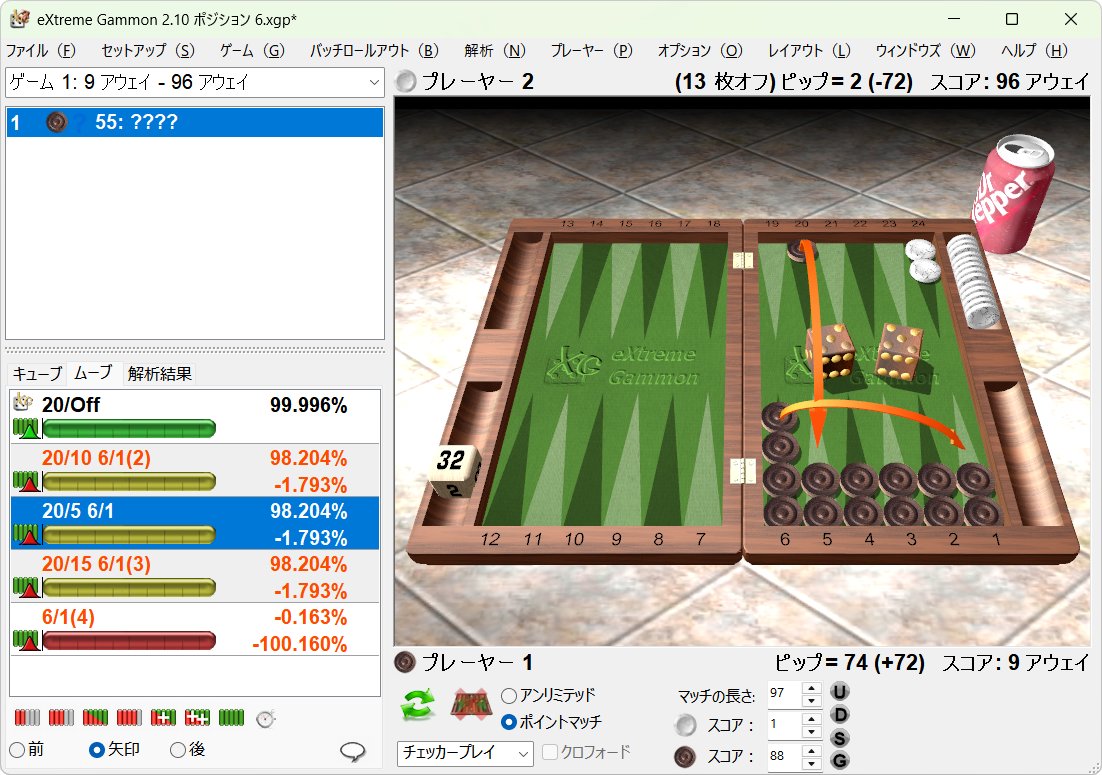Select the two-red-bar analysis level icon
Image resolution: width=1102 pixels, height=775 pixels.
coord(27,718)
